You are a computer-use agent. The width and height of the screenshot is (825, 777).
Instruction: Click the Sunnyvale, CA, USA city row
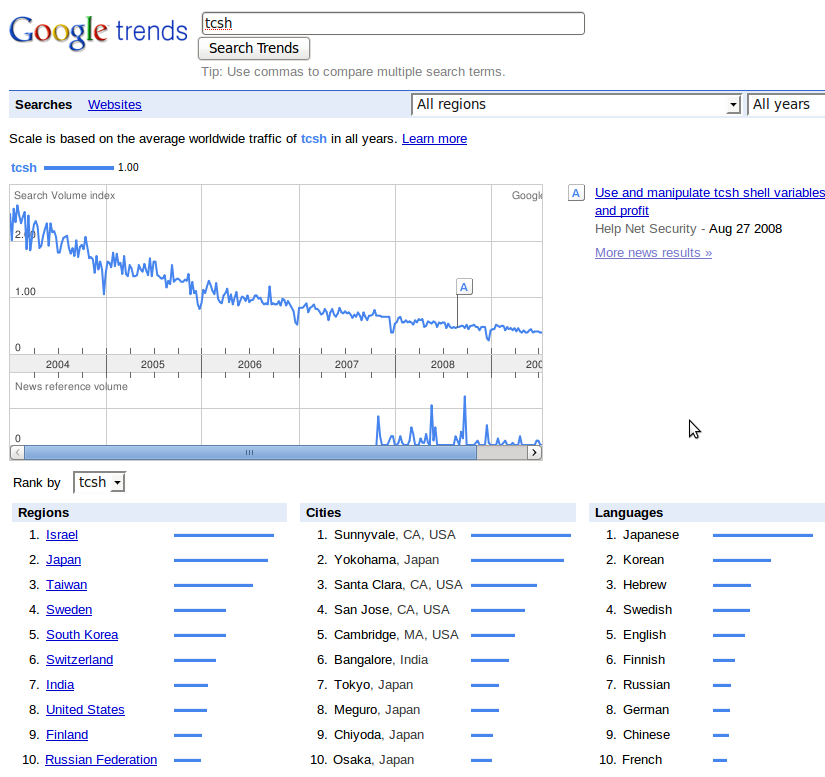(442, 535)
